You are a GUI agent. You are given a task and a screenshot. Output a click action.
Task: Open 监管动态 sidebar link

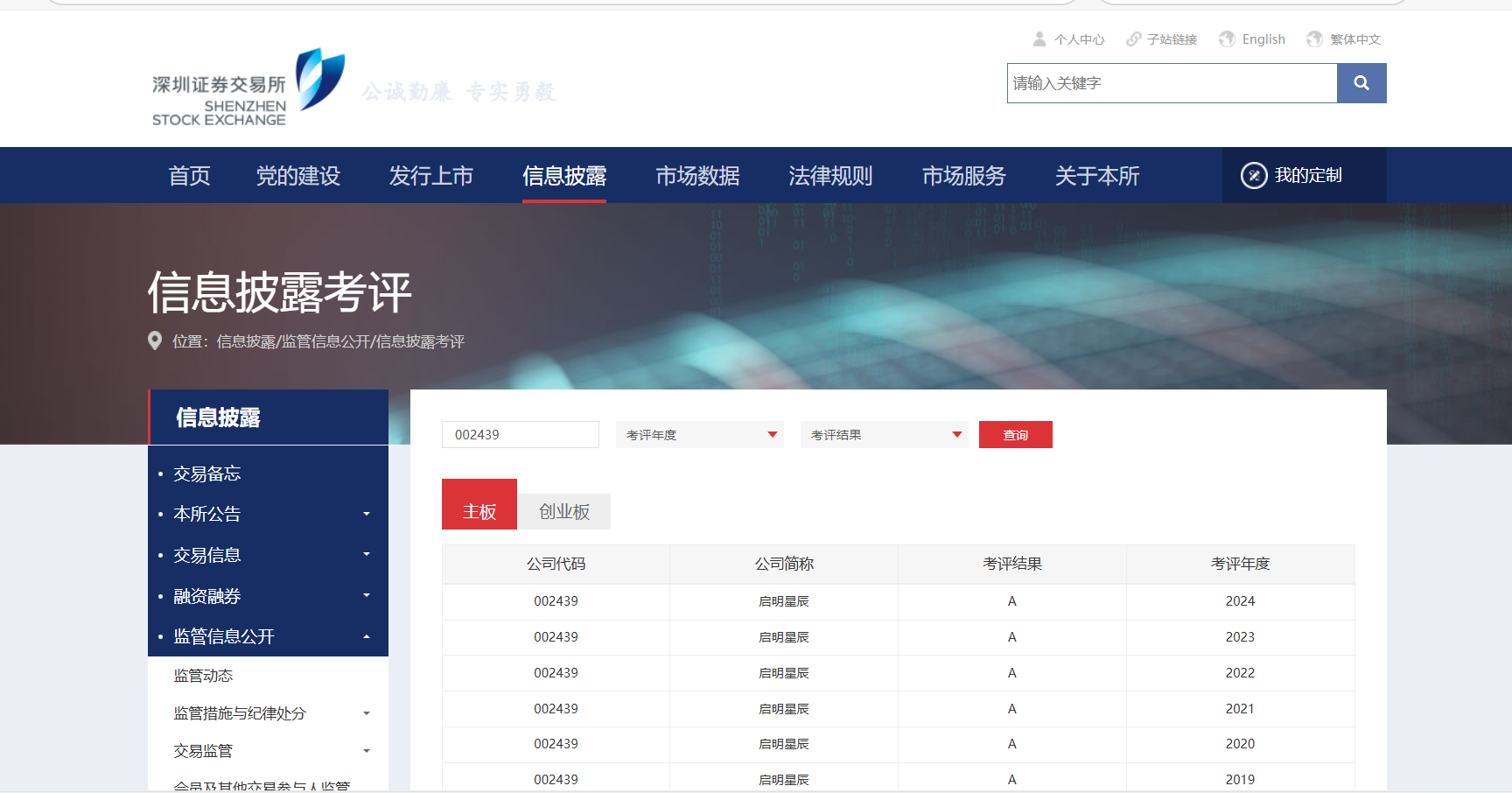click(203, 676)
